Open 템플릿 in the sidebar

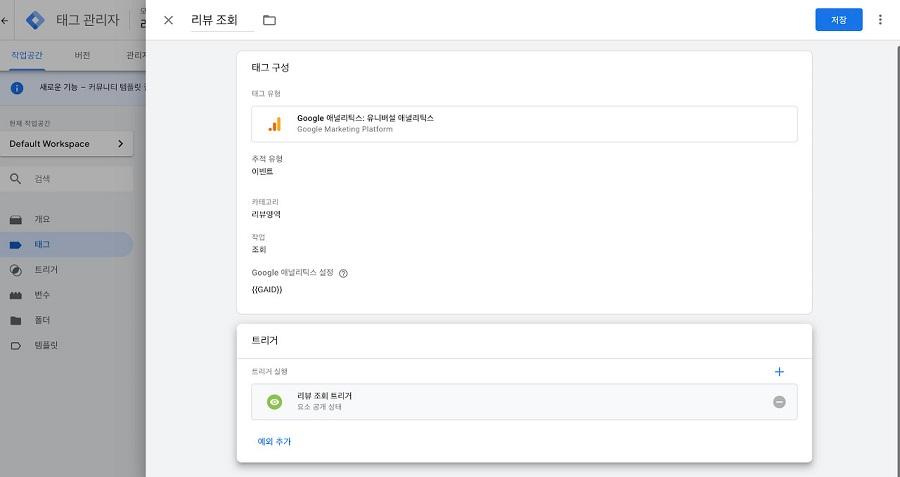click(67, 346)
